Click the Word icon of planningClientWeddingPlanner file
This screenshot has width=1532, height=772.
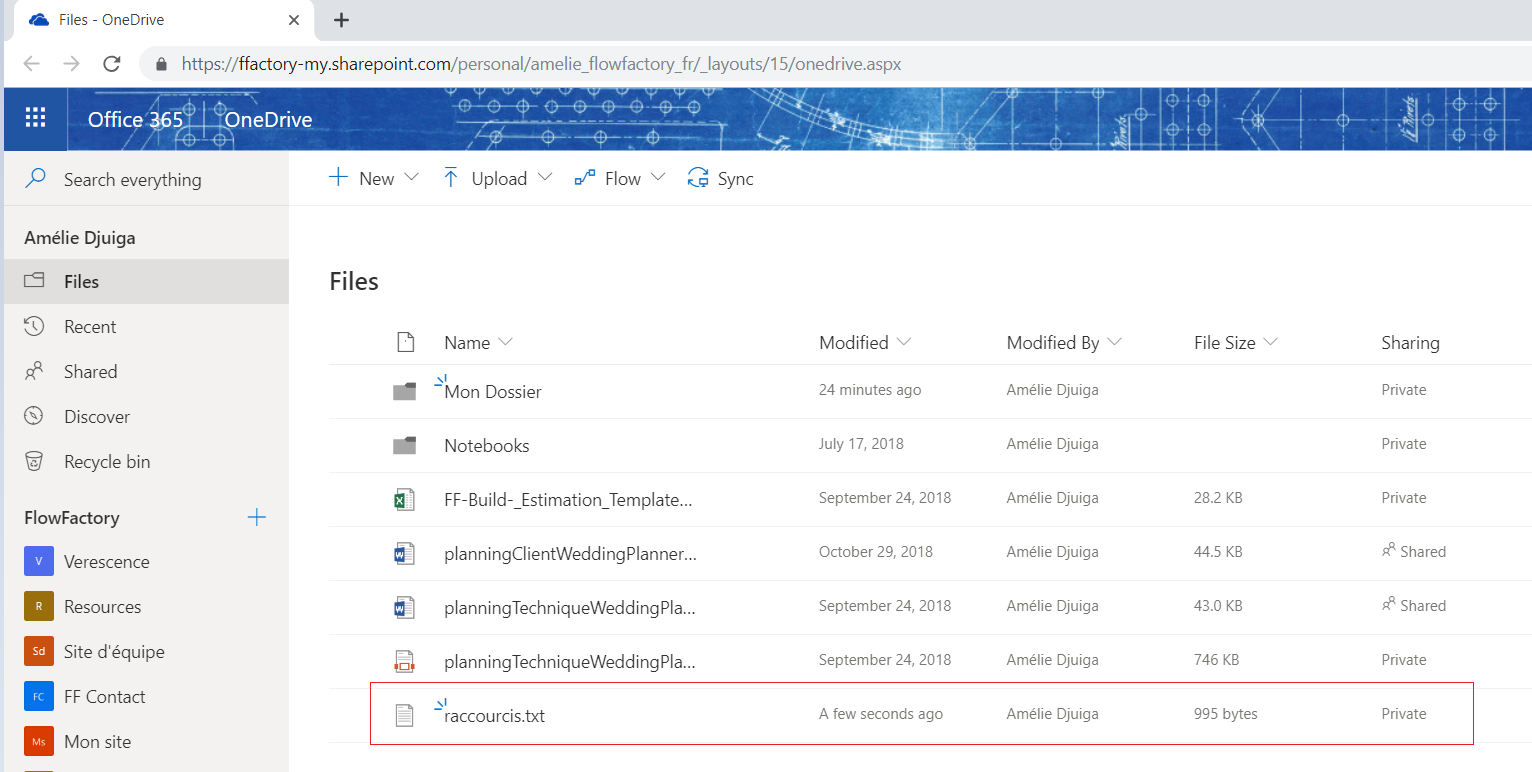(404, 553)
